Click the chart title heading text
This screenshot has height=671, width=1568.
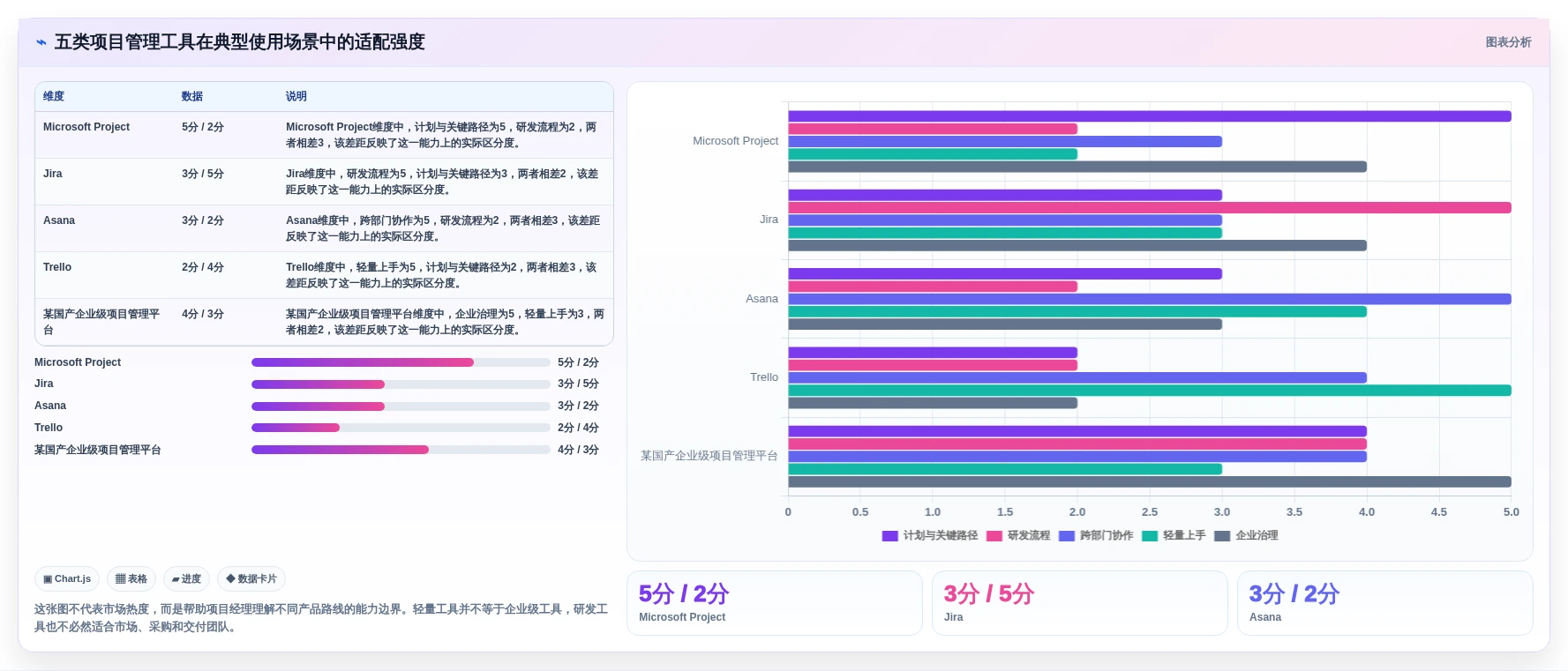click(240, 42)
